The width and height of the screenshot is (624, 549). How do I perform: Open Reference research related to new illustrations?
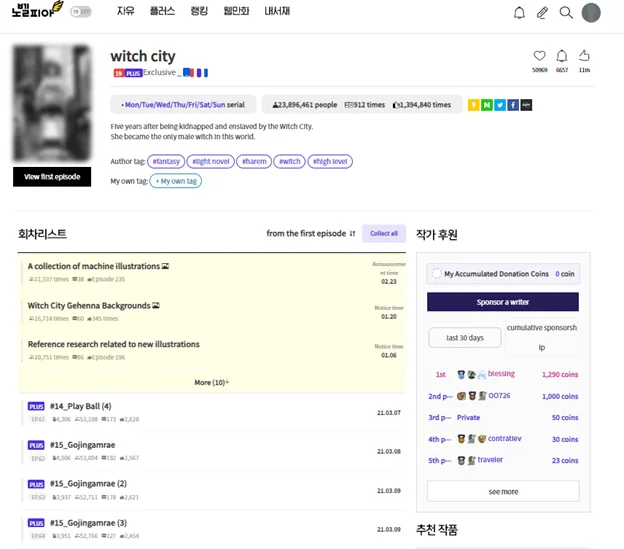point(113,344)
